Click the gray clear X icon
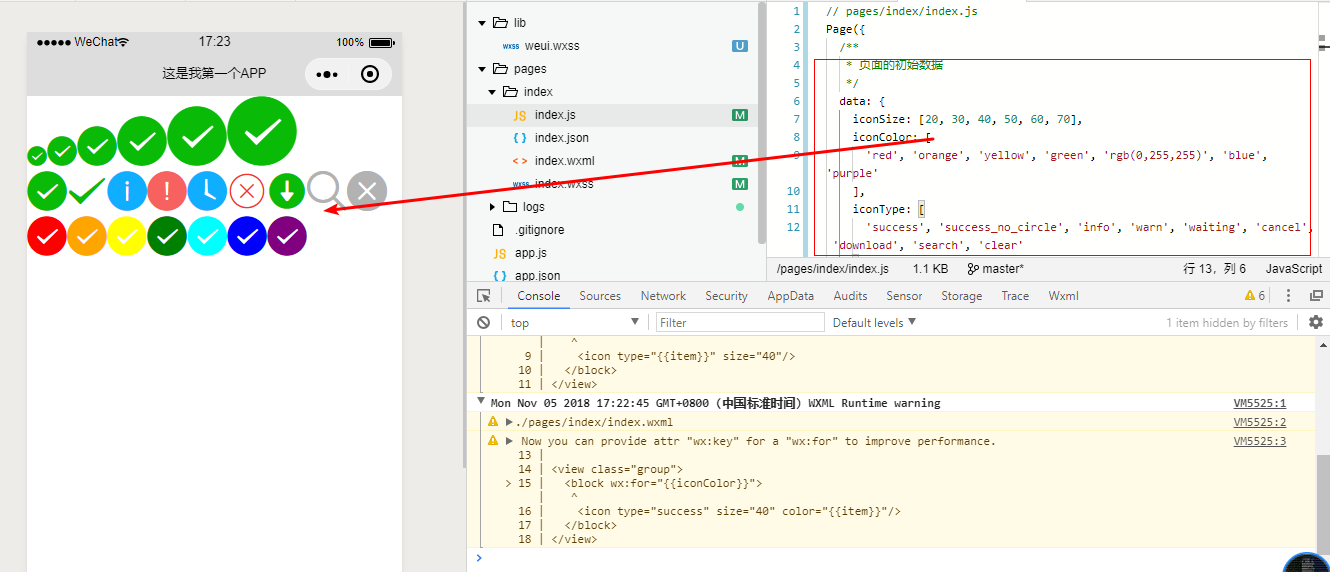This screenshot has height=572, width=1330. [x=367, y=191]
